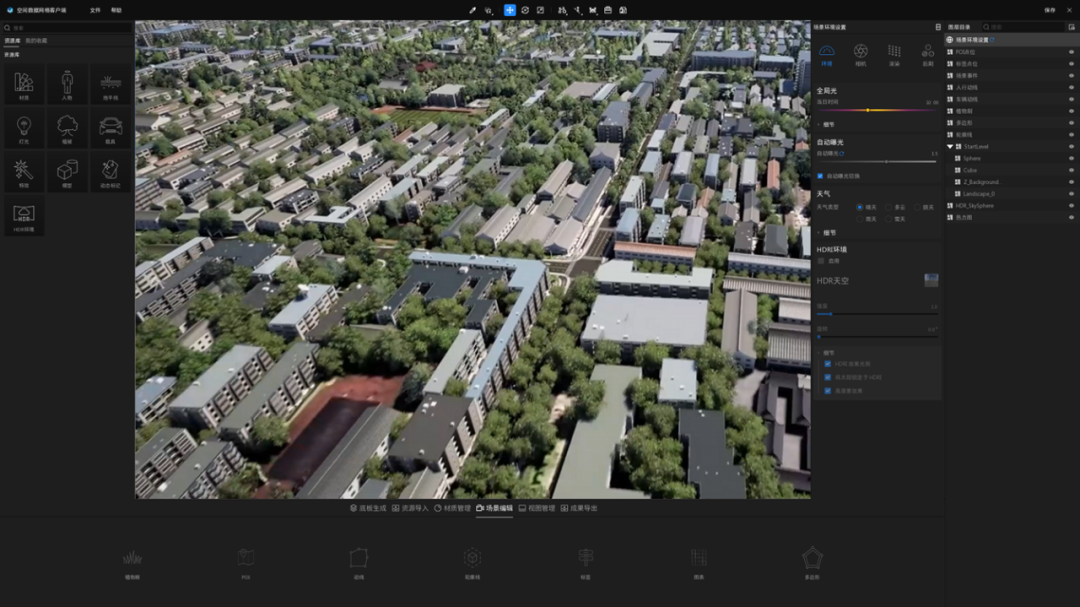This screenshot has width=1080, height=607.
Task: Open the HDR环境 asset tile
Action: 24,215
